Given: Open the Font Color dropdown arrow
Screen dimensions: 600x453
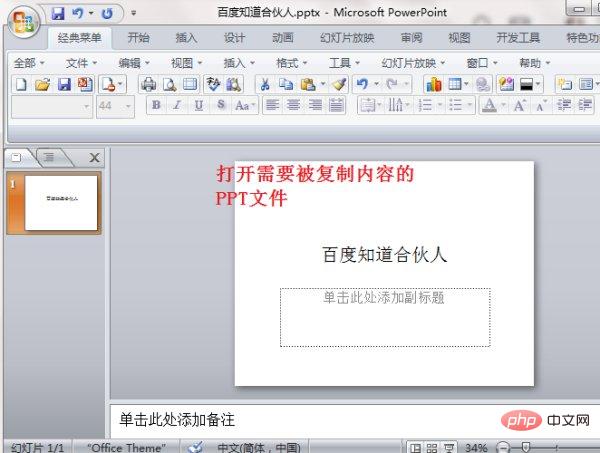Looking at the screenshot, I should (504, 105).
